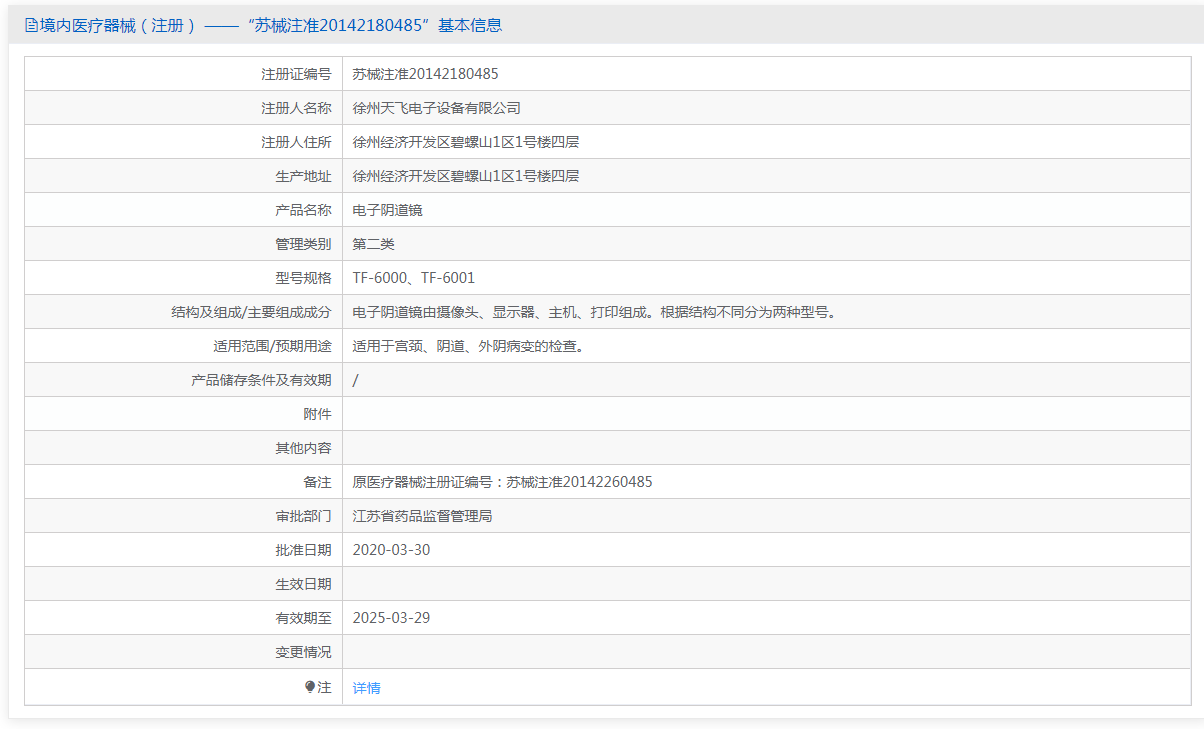Select the product name 电子阴道镜
The image size is (1204, 729).
(x=387, y=210)
